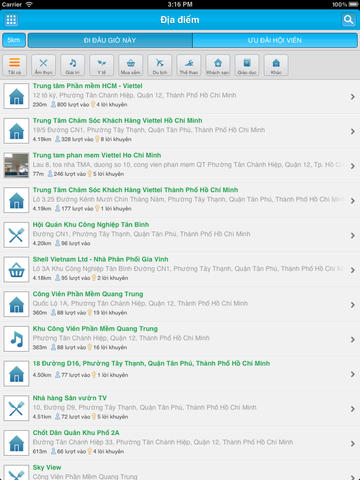Viewport: 360px width, 480px height.
Task: Select the Du lịch airplane category
Action: (160, 65)
